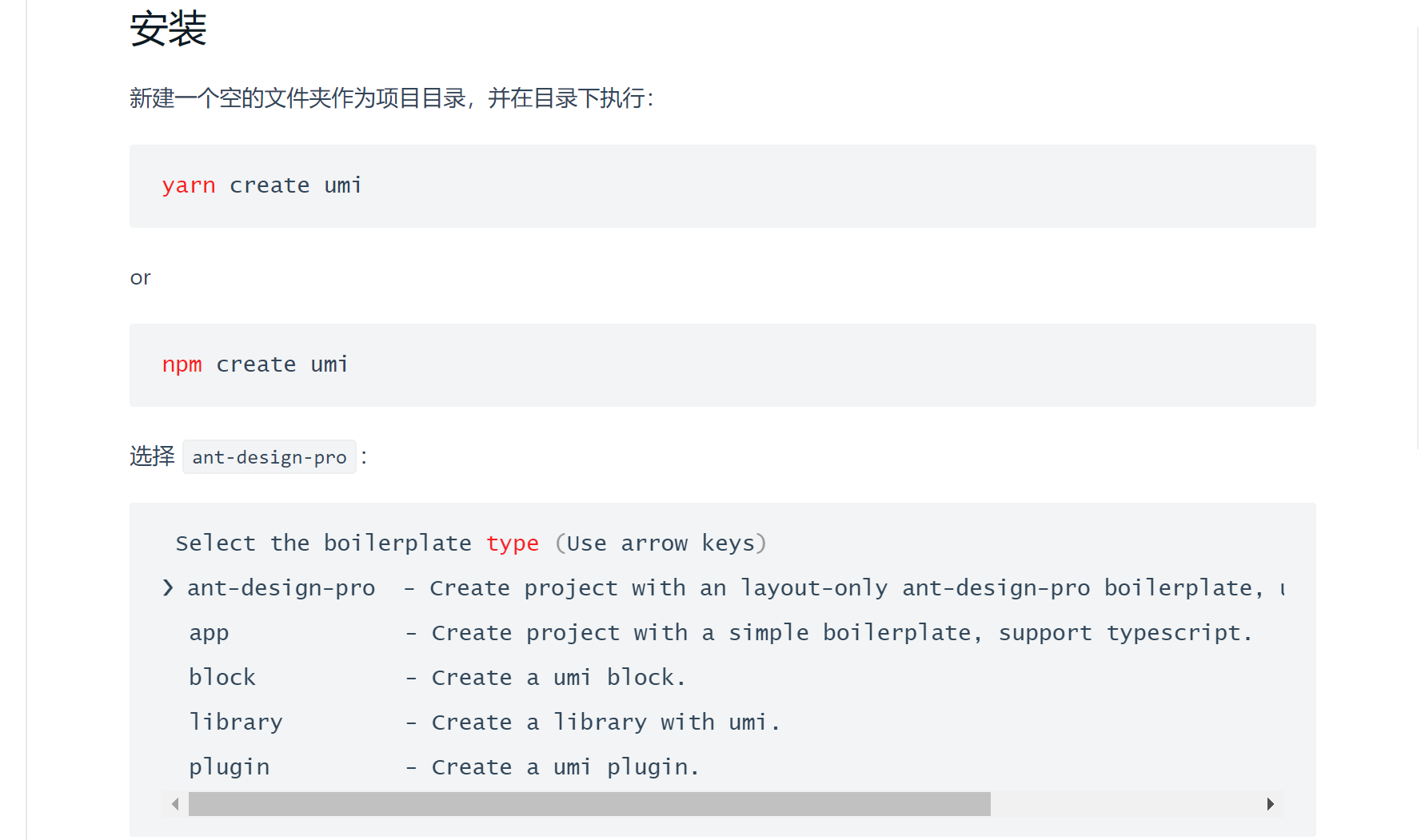
Task: Select the ant-design-pro boilerplate option
Action: point(281,587)
